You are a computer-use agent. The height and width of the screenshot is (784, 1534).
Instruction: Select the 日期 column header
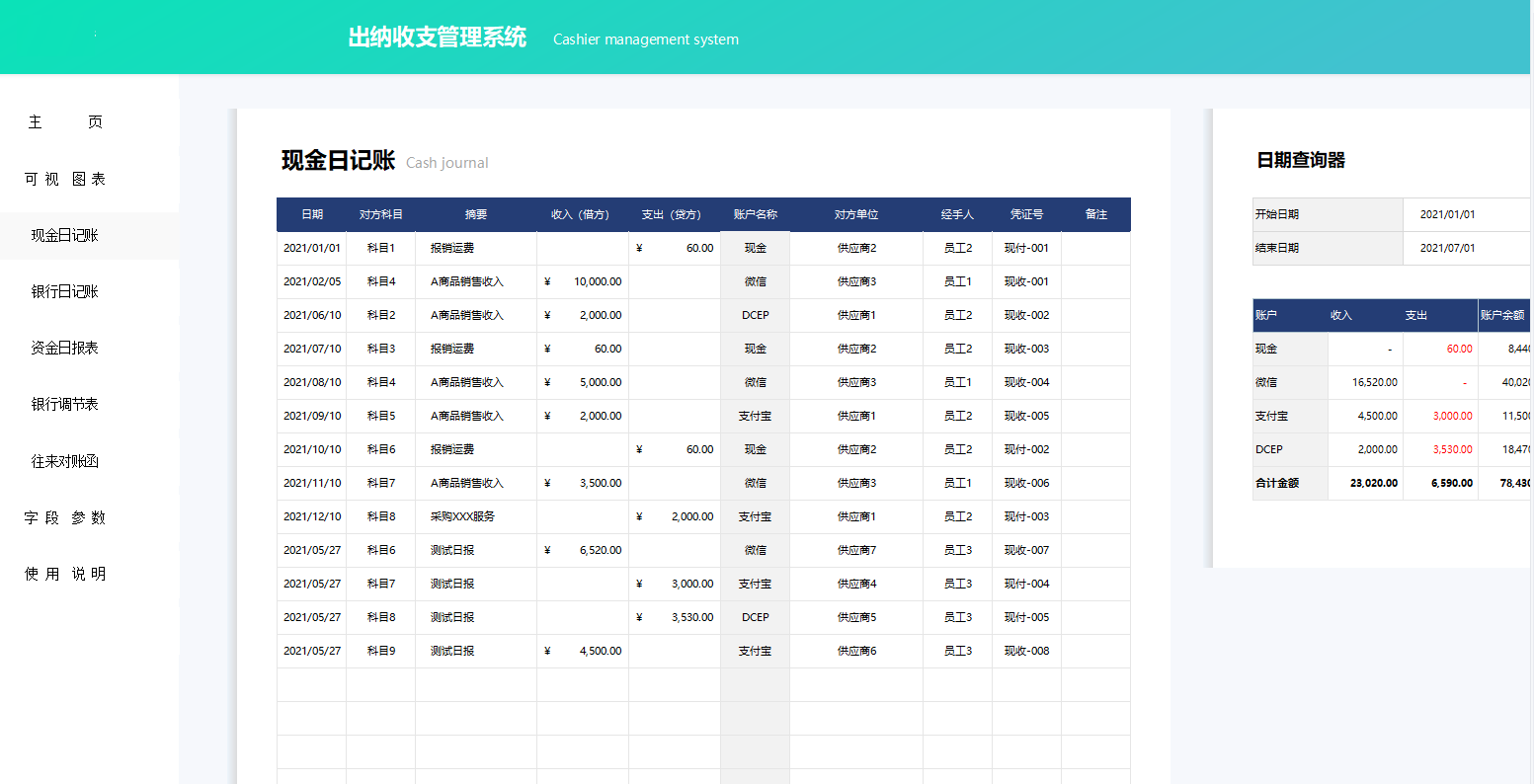click(x=310, y=214)
